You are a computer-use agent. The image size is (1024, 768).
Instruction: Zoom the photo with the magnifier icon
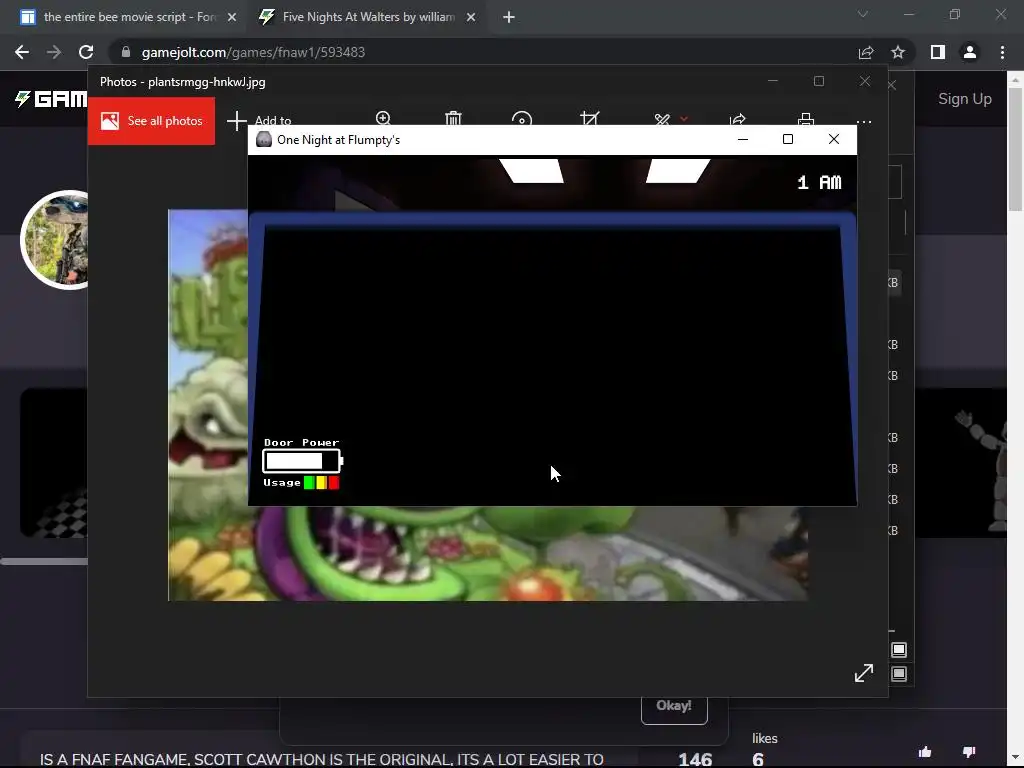(x=383, y=118)
